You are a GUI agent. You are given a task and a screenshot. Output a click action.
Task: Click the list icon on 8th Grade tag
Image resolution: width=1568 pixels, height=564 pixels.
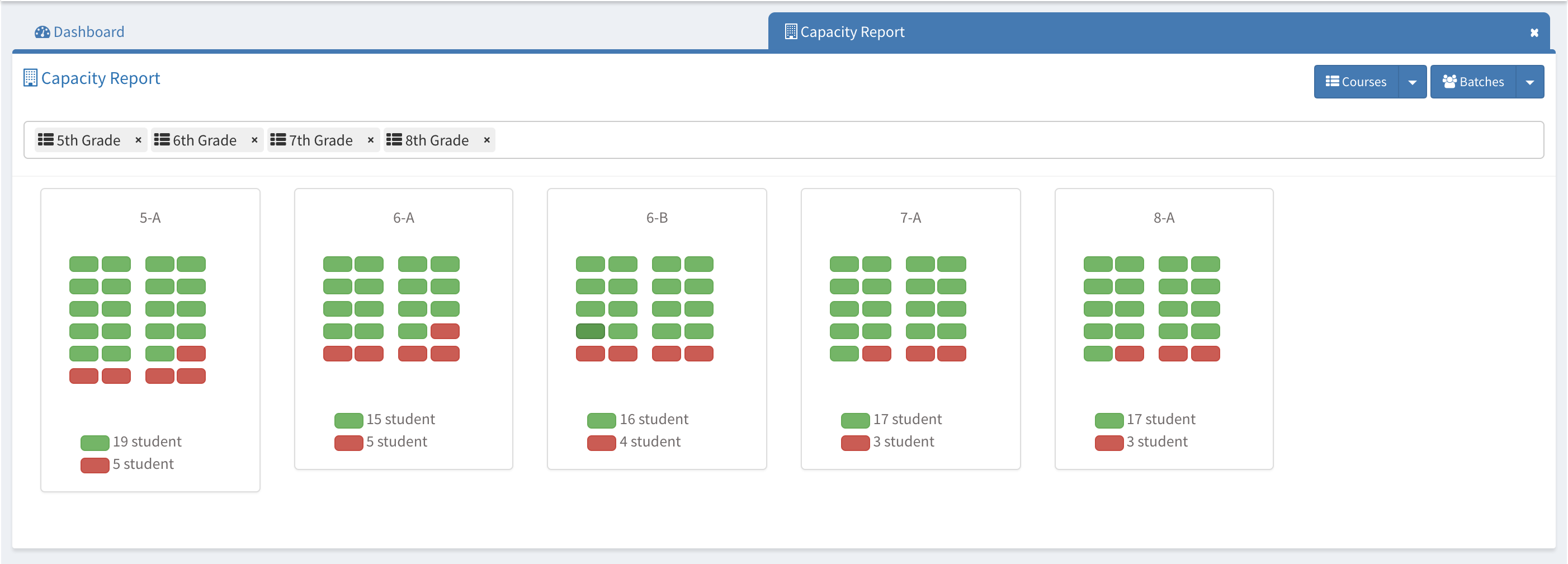click(x=394, y=140)
